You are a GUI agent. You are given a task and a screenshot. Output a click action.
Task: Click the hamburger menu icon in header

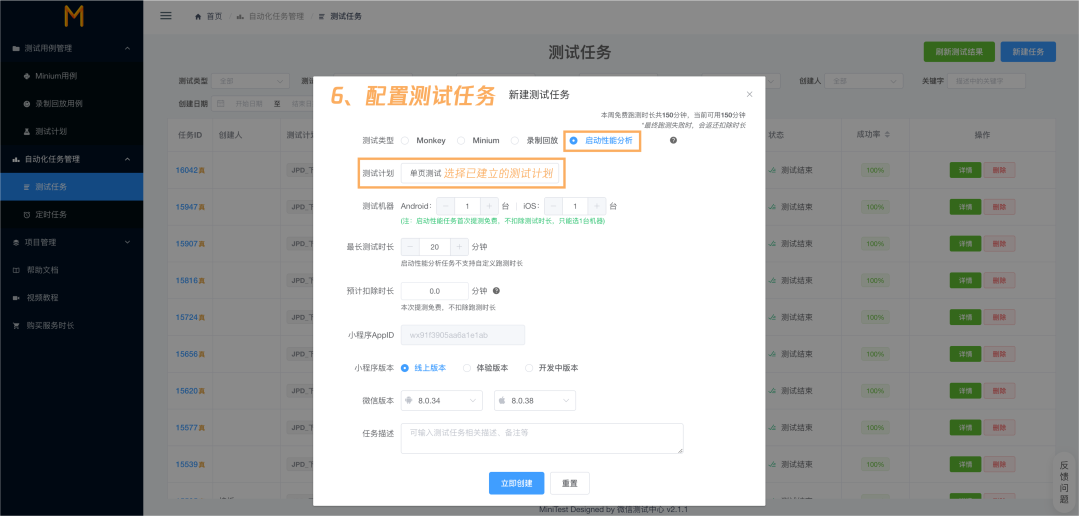click(166, 15)
